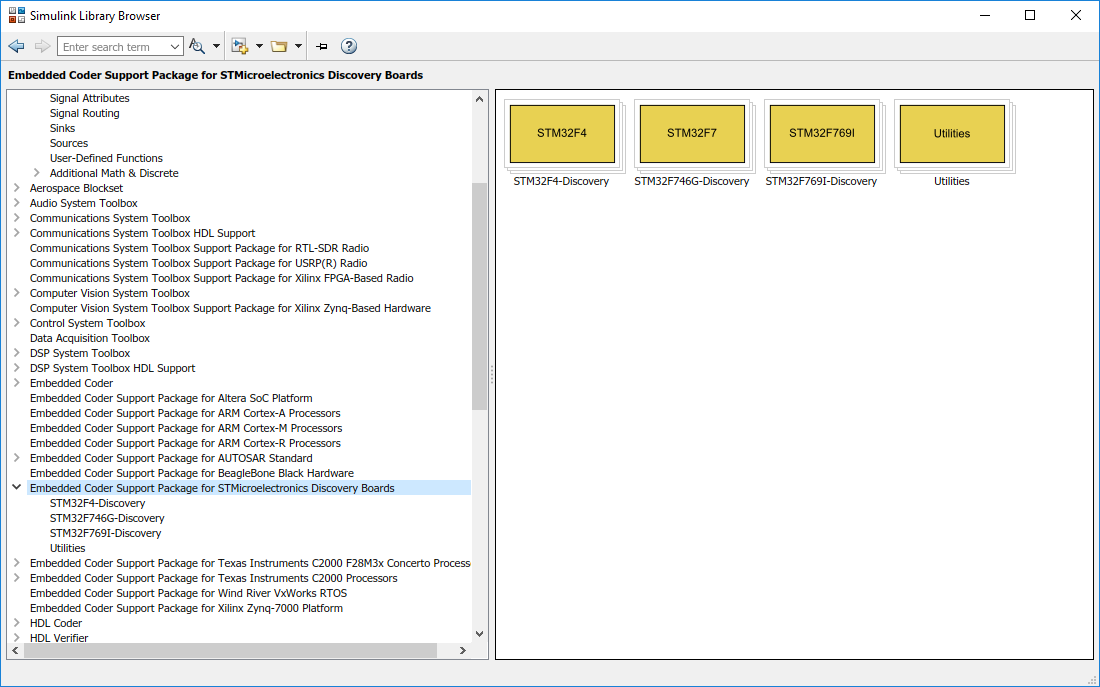Open the STM32F769I-Discovery library block
The width and height of the screenshot is (1100, 687).
coord(821,134)
